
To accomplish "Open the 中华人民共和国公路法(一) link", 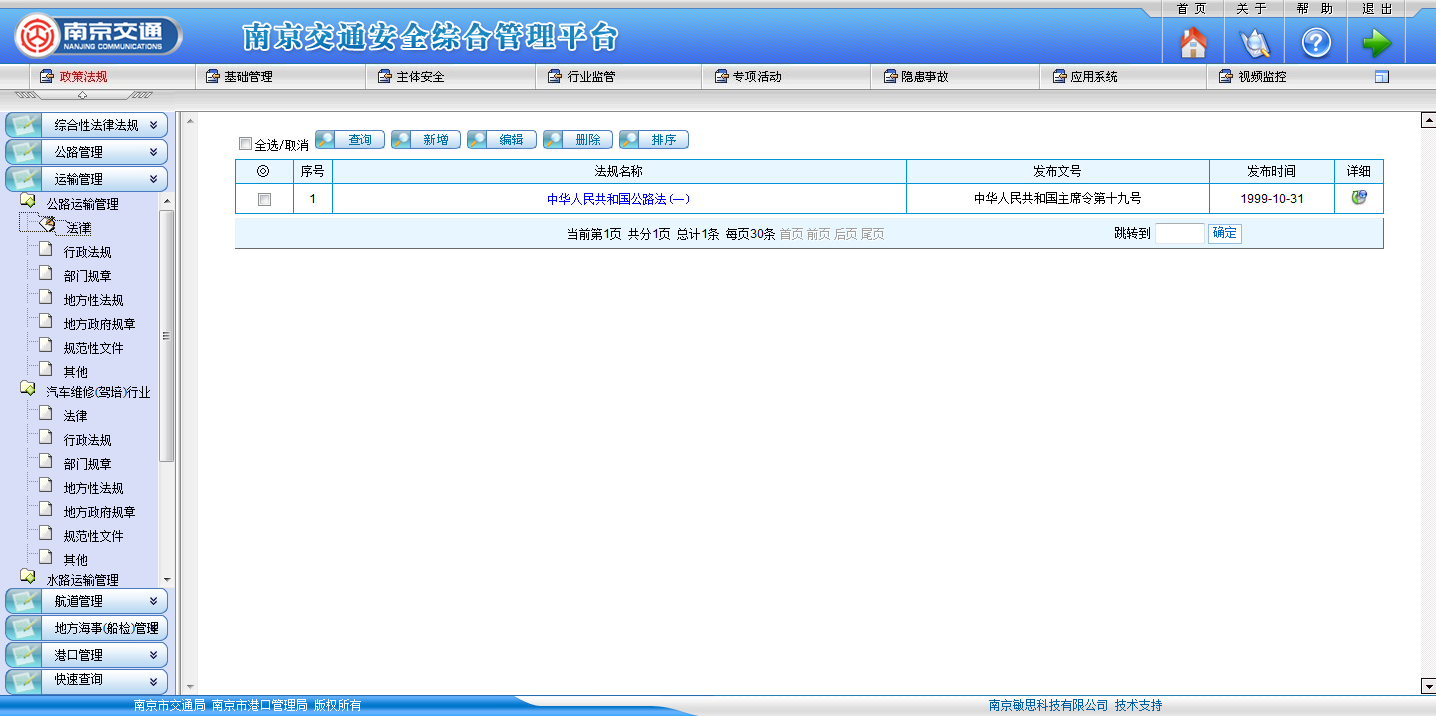I will [x=618, y=199].
